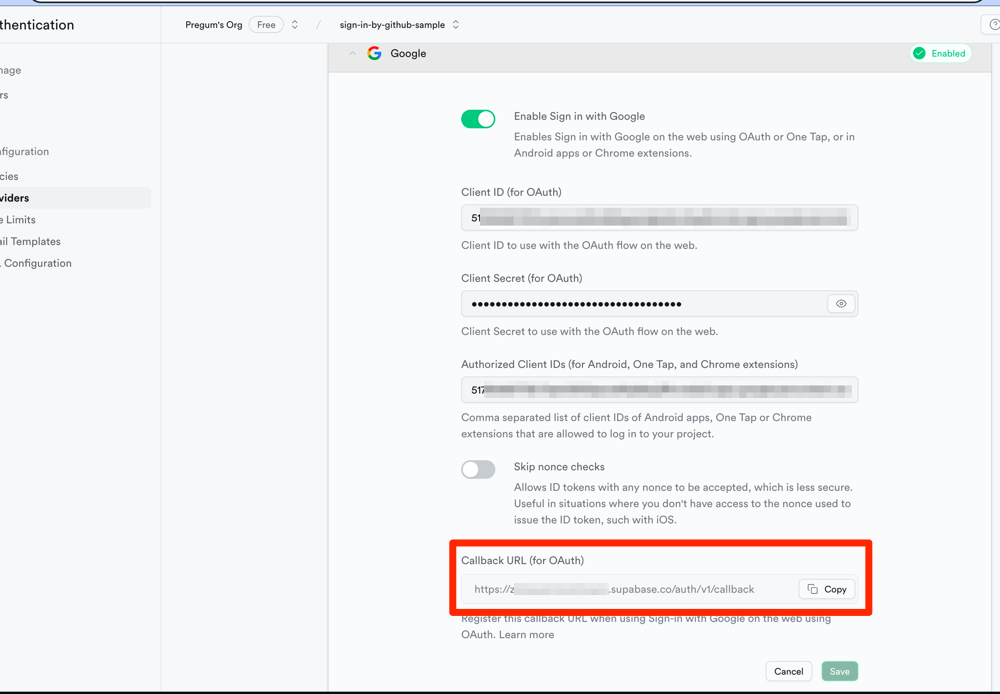Cancel the provider configuration changes
The image size is (1000, 694).
pyautogui.click(x=788, y=671)
